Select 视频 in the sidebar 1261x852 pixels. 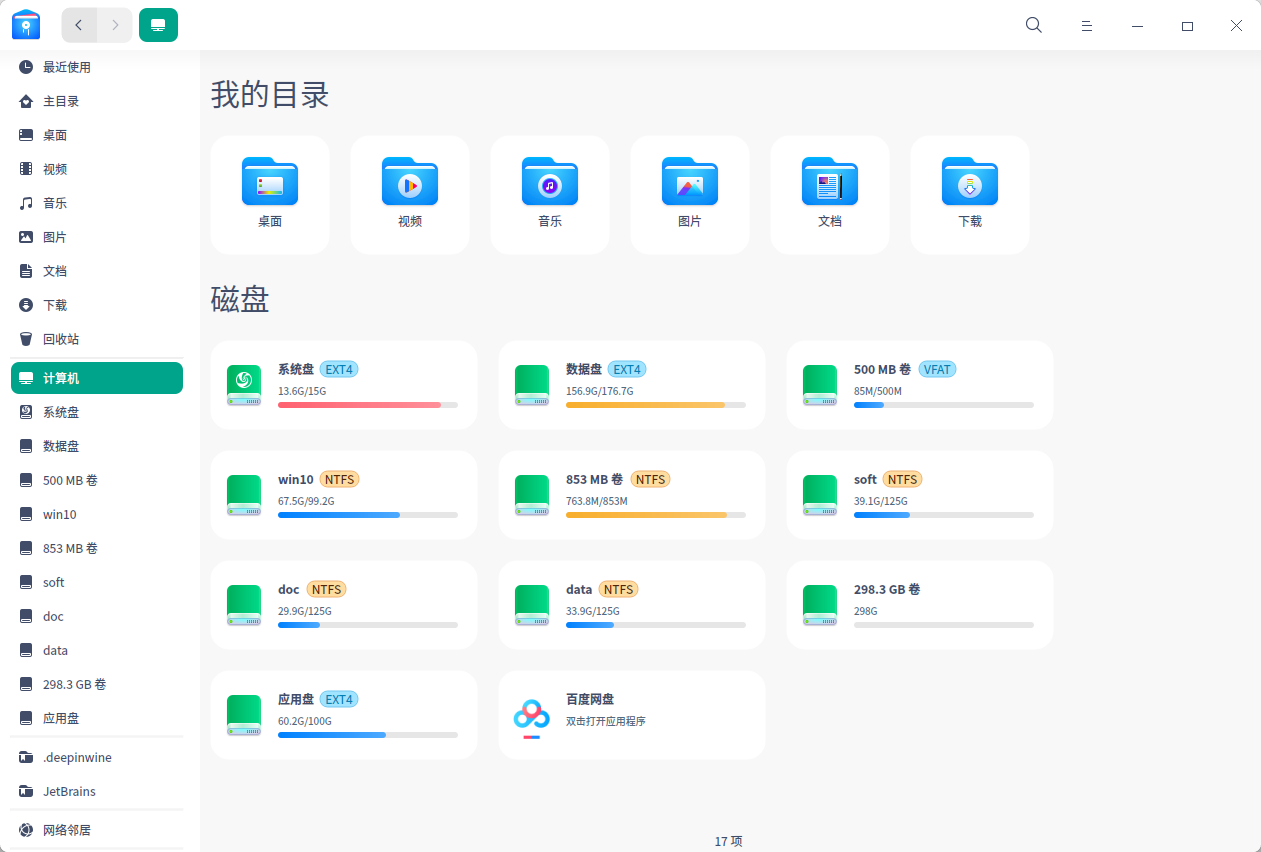point(97,169)
